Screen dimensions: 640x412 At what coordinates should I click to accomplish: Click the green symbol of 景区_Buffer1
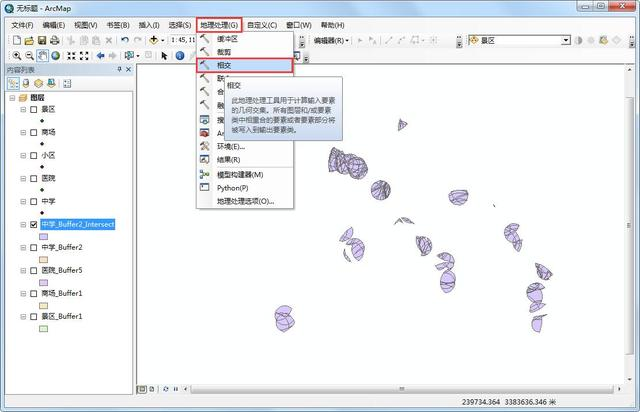coord(43,328)
